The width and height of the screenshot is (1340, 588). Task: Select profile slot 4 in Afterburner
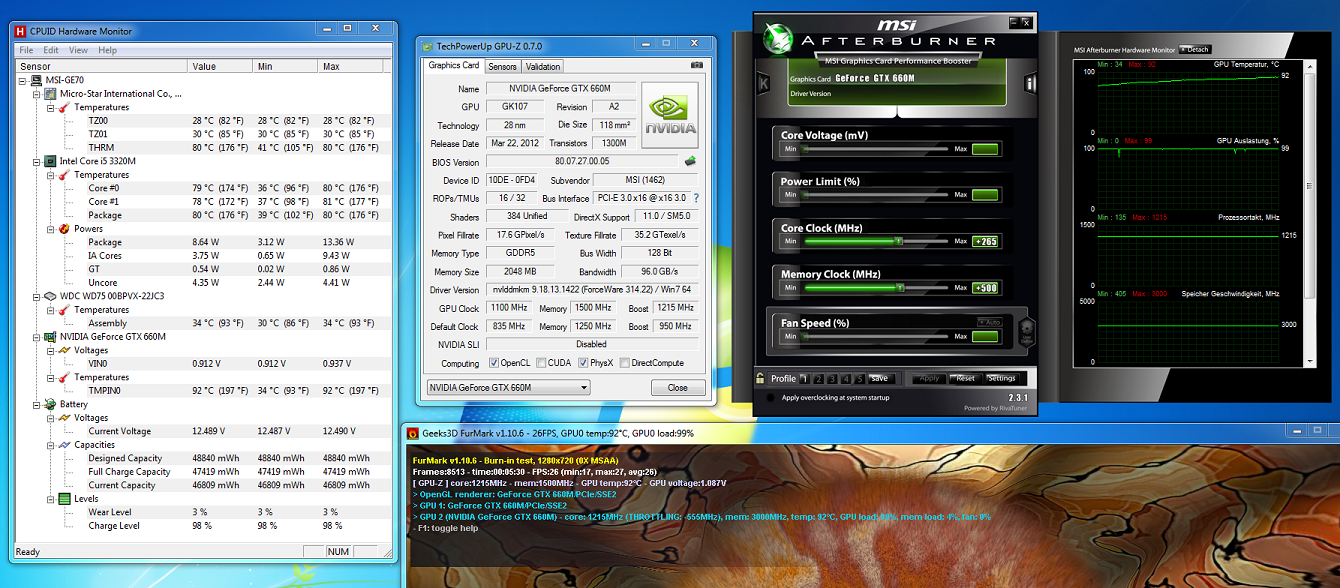[x=846, y=379]
